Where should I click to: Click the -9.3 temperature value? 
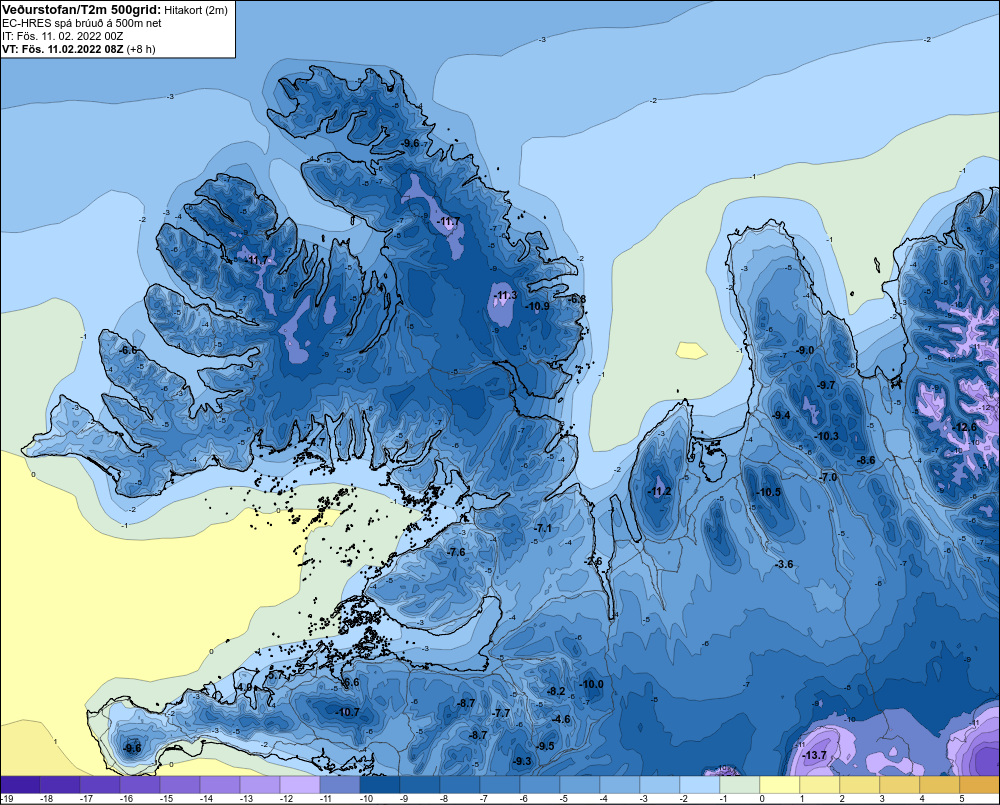point(522,760)
